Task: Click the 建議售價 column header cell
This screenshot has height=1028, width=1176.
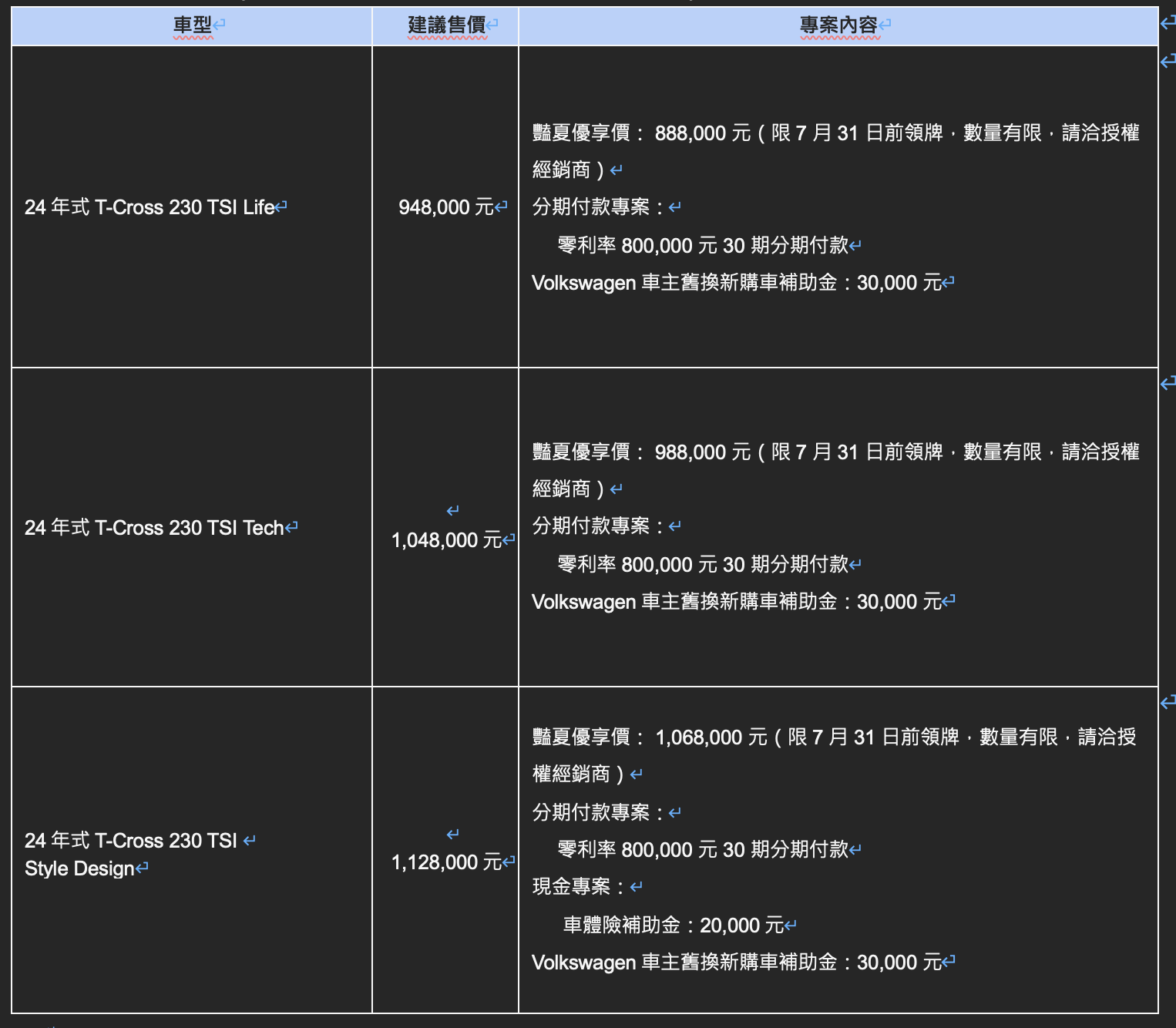Action: tap(446, 25)
